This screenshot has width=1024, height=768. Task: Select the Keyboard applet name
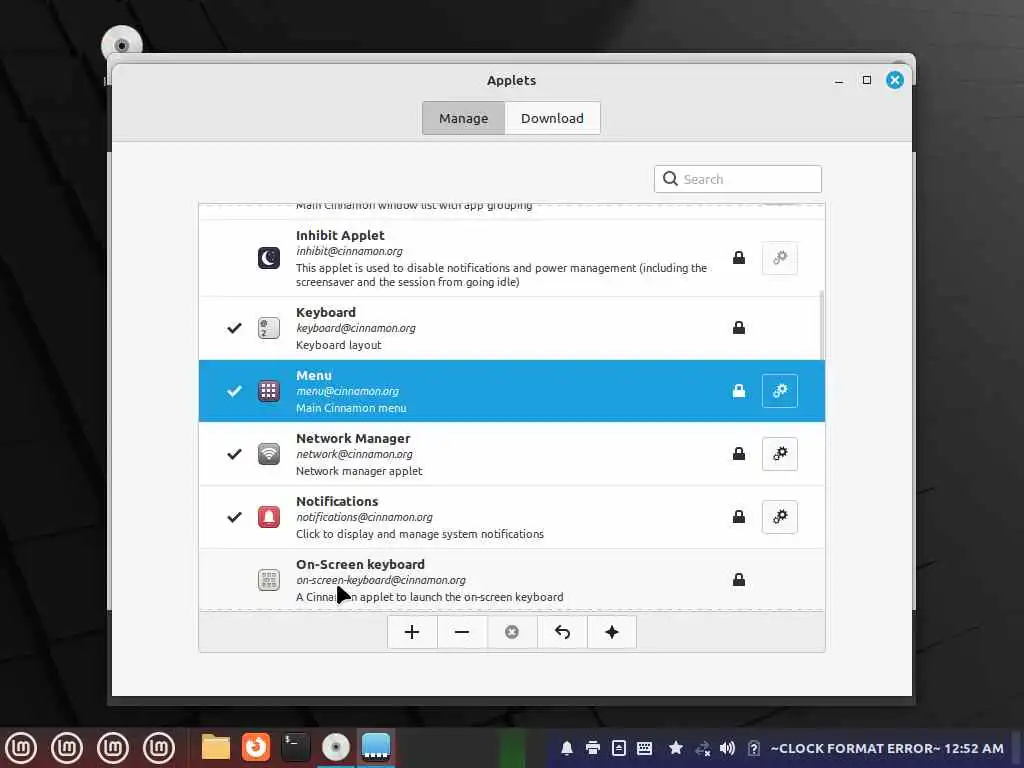[x=326, y=312]
